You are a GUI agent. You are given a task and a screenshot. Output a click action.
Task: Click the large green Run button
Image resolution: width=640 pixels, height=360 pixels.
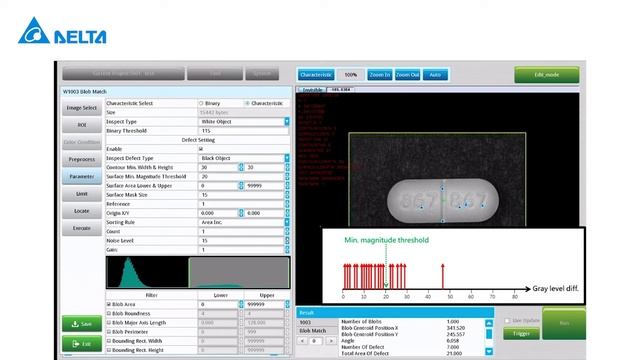tap(564, 324)
